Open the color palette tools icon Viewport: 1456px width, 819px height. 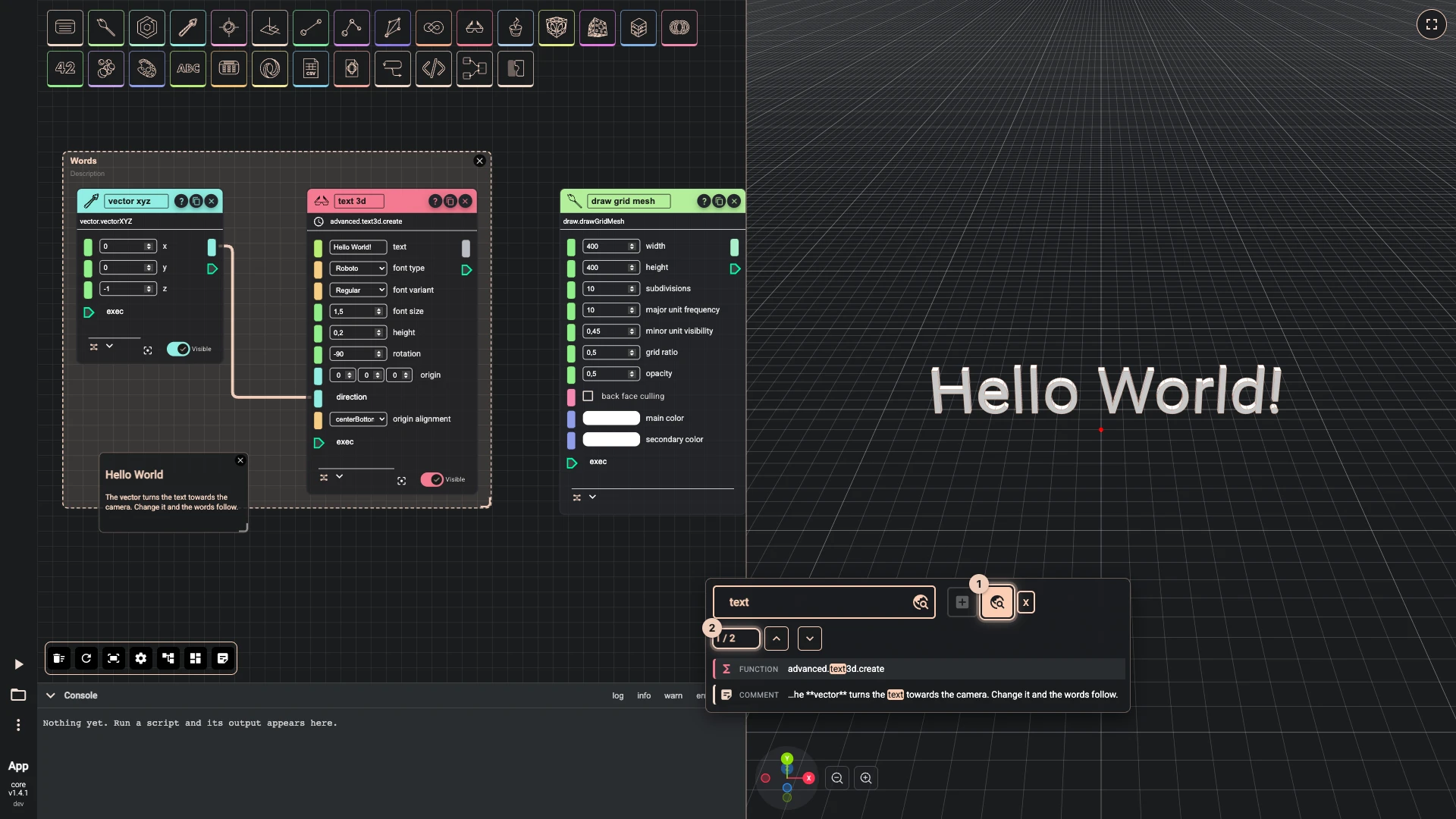[147, 69]
